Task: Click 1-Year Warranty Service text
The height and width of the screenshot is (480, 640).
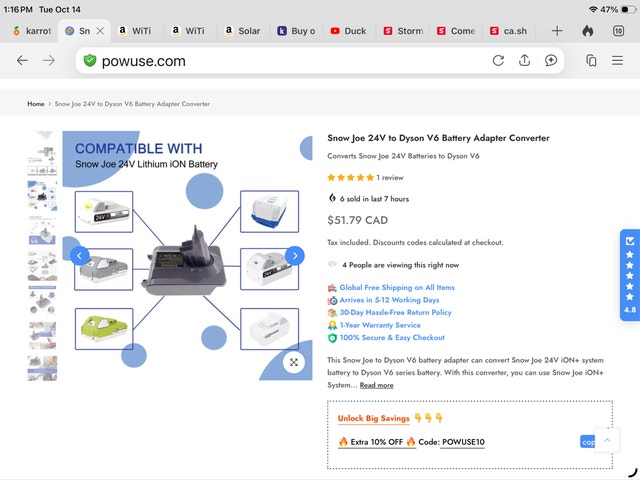Action: tap(380, 325)
